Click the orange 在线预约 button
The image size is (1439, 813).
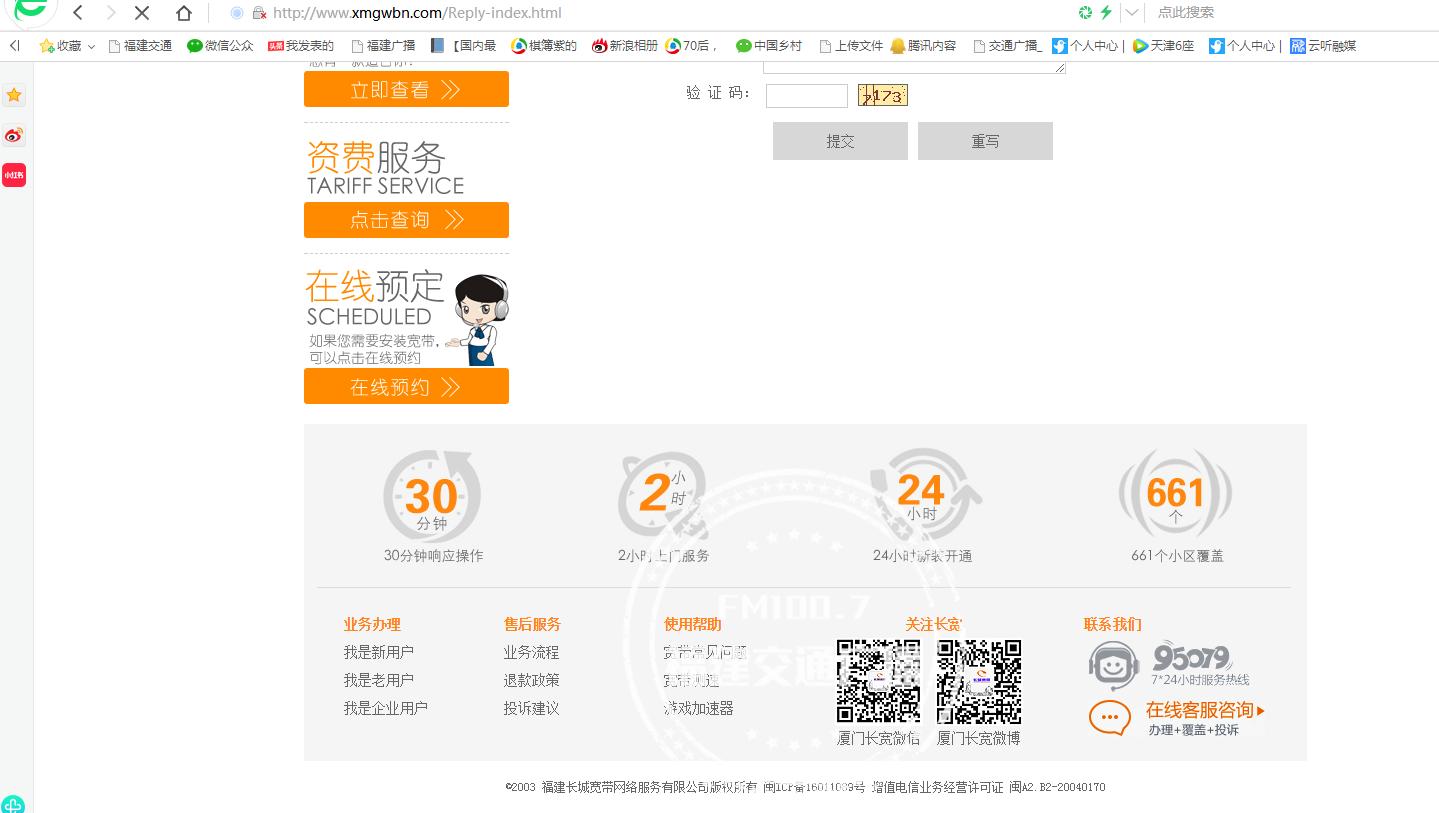[406, 386]
